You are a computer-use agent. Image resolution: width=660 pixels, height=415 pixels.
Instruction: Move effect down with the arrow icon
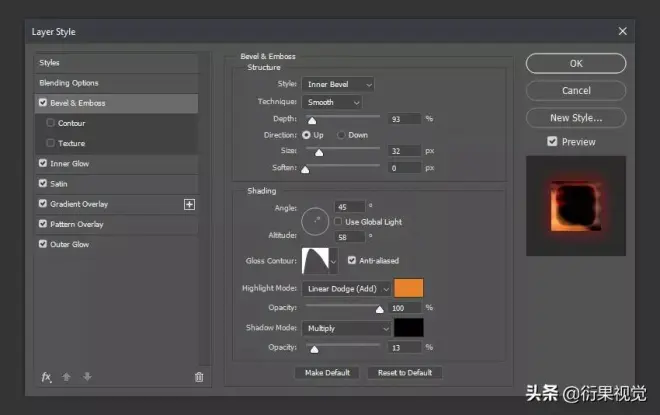[x=87, y=377]
